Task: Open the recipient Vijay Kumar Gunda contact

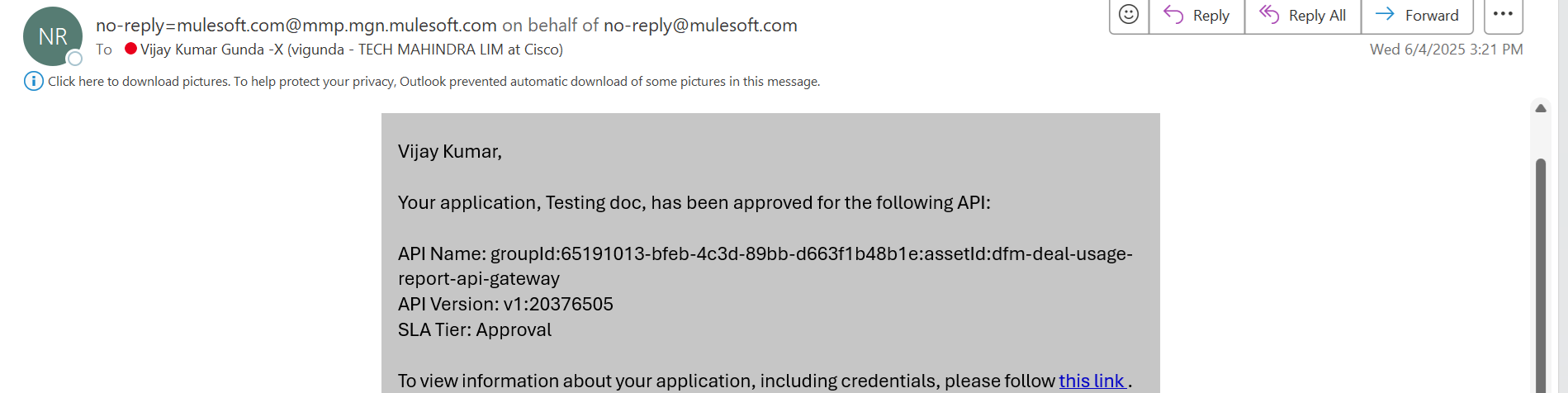Action: (352, 50)
